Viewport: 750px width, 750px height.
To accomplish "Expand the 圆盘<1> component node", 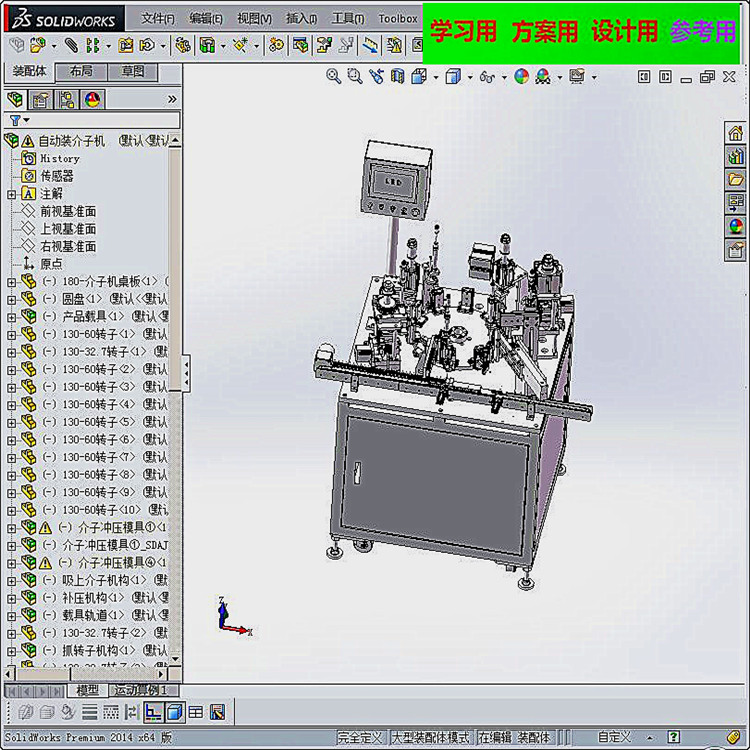I will 12,299.
